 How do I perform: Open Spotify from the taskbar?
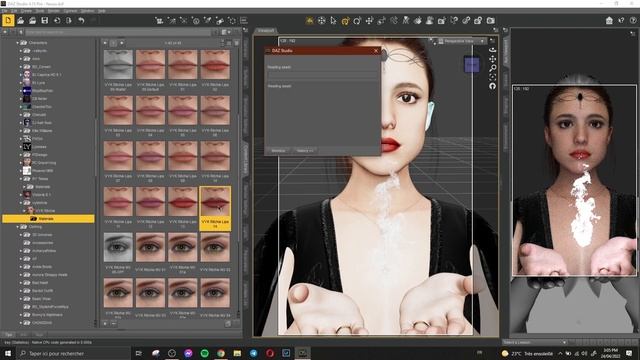click(x=204, y=353)
